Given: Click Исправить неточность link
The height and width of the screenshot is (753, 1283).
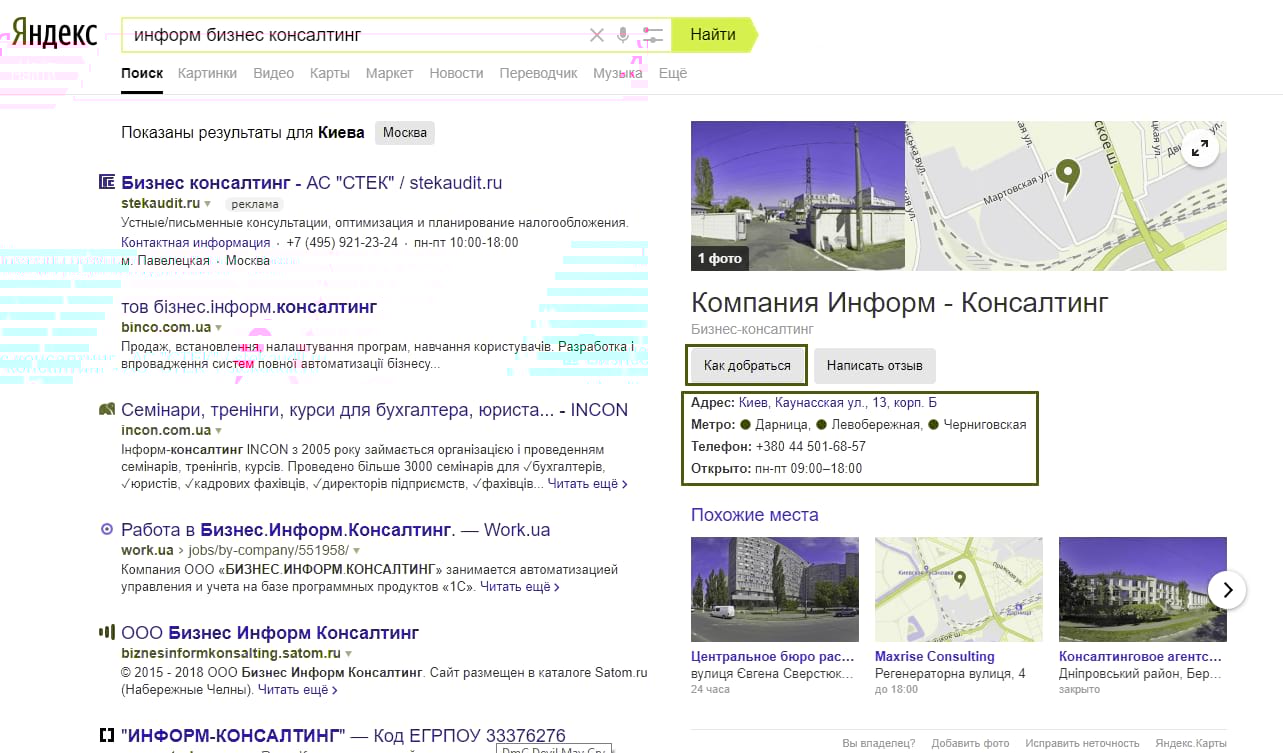Looking at the screenshot, I should [x=1082, y=743].
